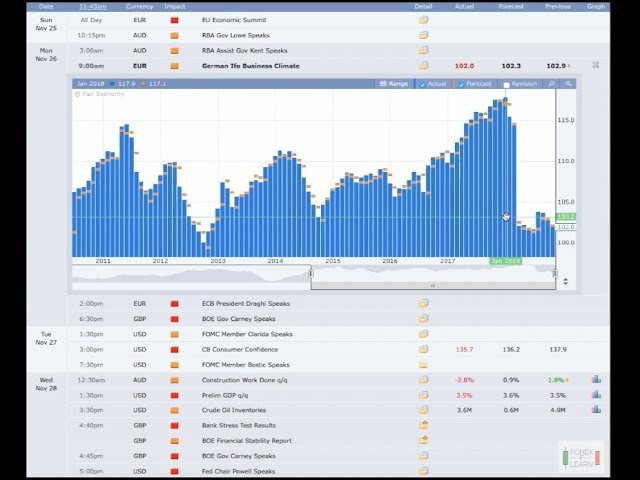Image resolution: width=640 pixels, height=480 pixels.
Task: Click the search icon left of chart zoom
Action: [551, 84]
